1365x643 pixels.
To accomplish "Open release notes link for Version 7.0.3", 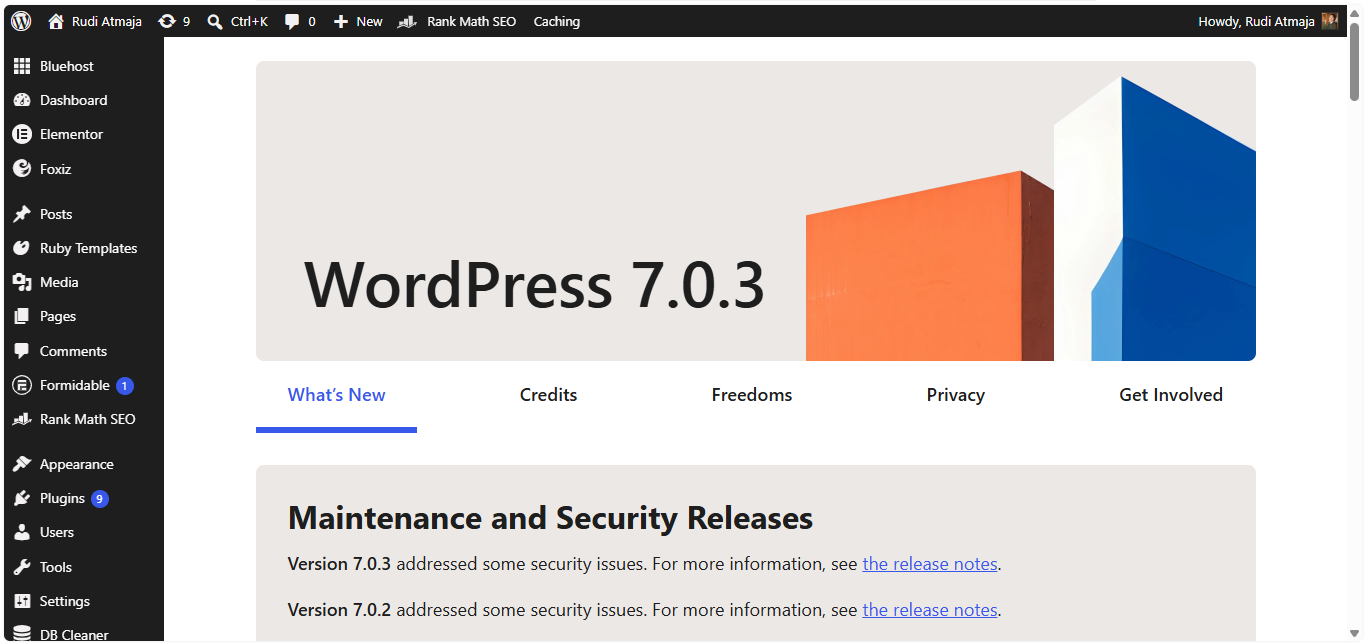I will pos(930,564).
